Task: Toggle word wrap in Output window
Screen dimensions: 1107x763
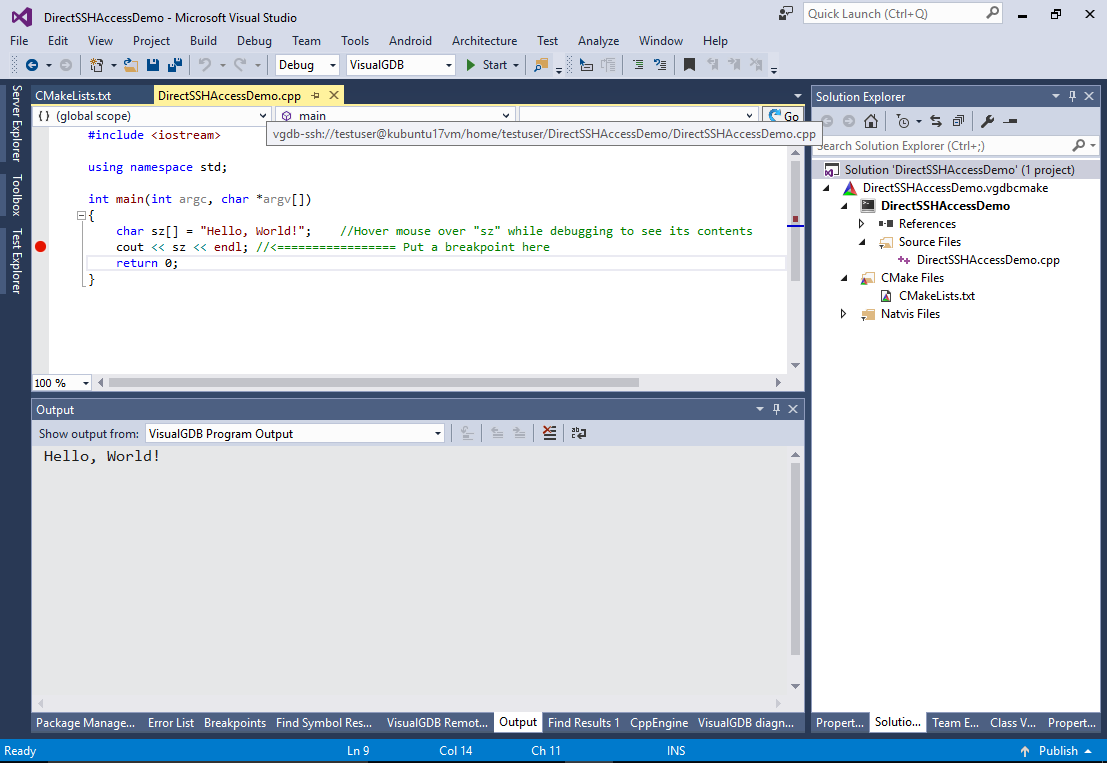Action: 579,433
